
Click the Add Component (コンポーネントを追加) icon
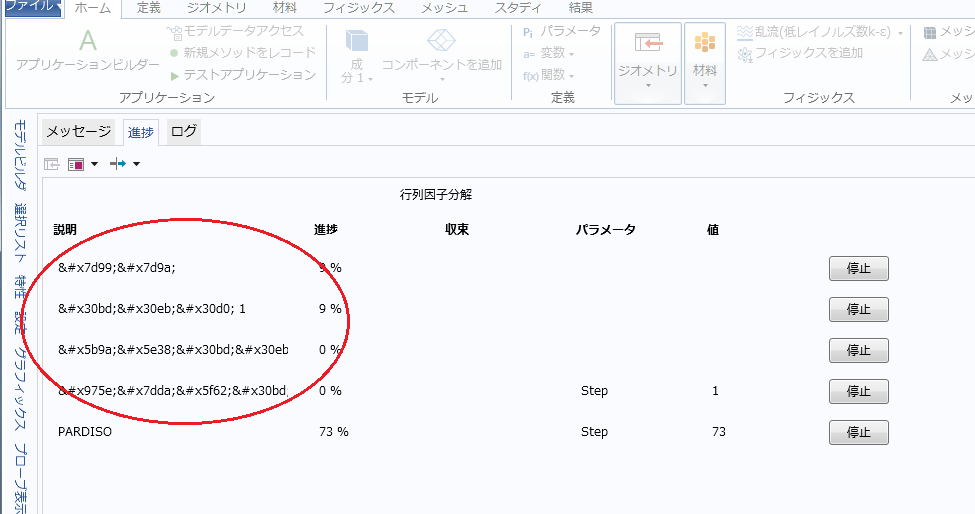441,41
